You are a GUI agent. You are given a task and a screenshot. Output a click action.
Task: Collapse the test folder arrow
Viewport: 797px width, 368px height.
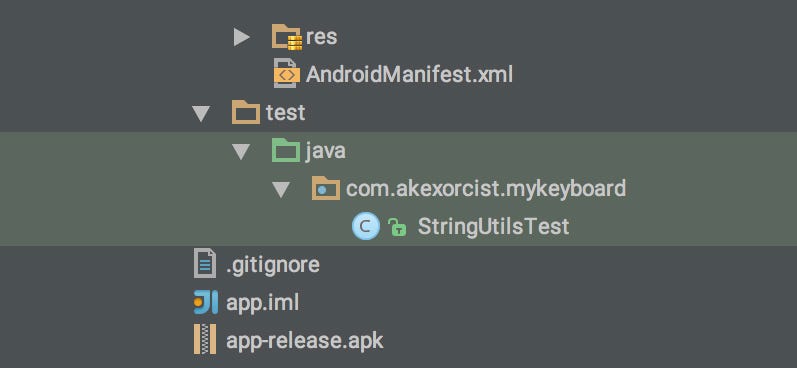201,113
